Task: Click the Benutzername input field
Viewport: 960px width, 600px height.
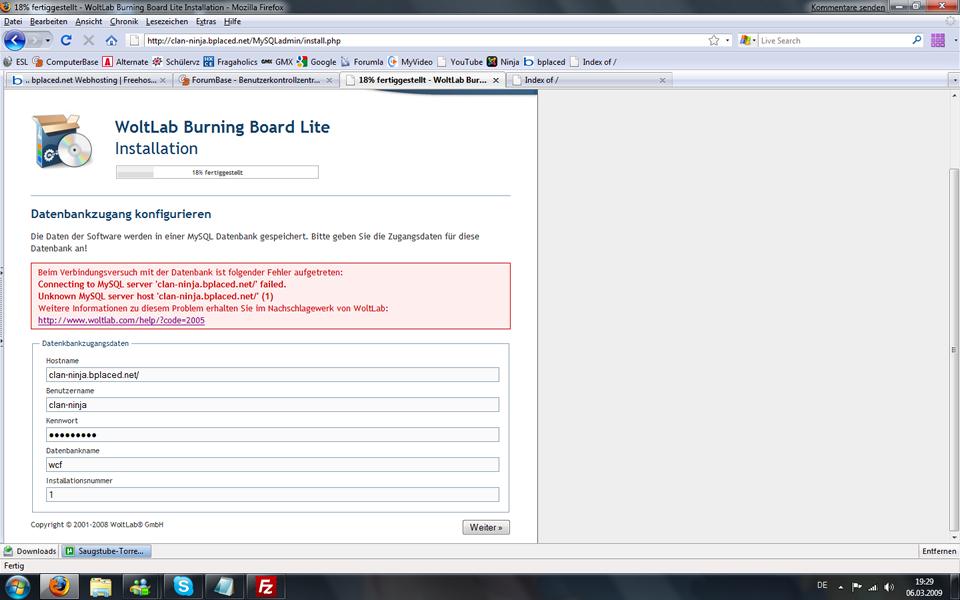Action: coord(272,405)
